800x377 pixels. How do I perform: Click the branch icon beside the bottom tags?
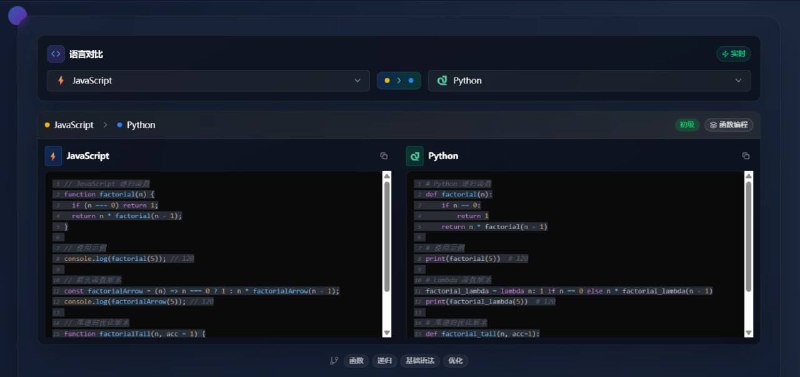(x=334, y=361)
